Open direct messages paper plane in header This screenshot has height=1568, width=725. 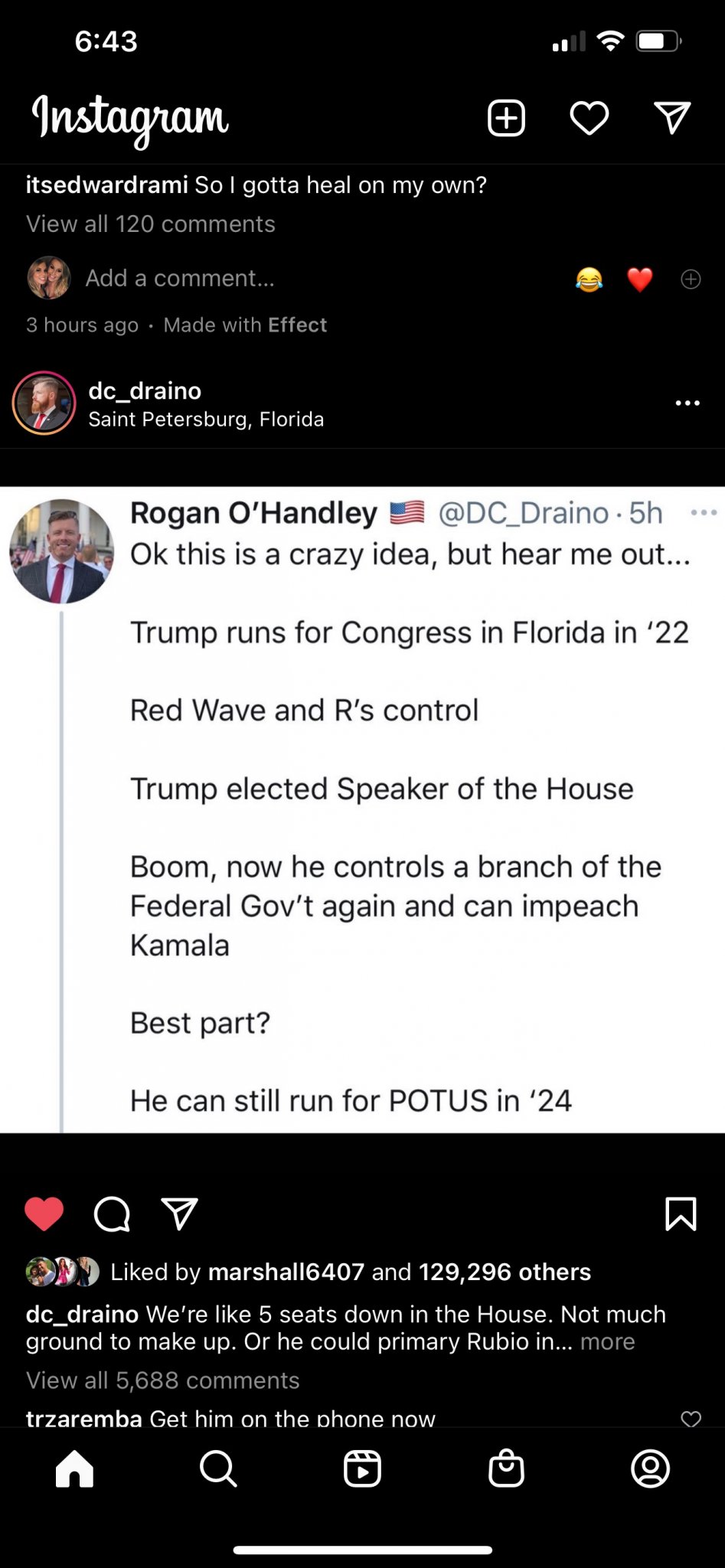[x=673, y=119]
